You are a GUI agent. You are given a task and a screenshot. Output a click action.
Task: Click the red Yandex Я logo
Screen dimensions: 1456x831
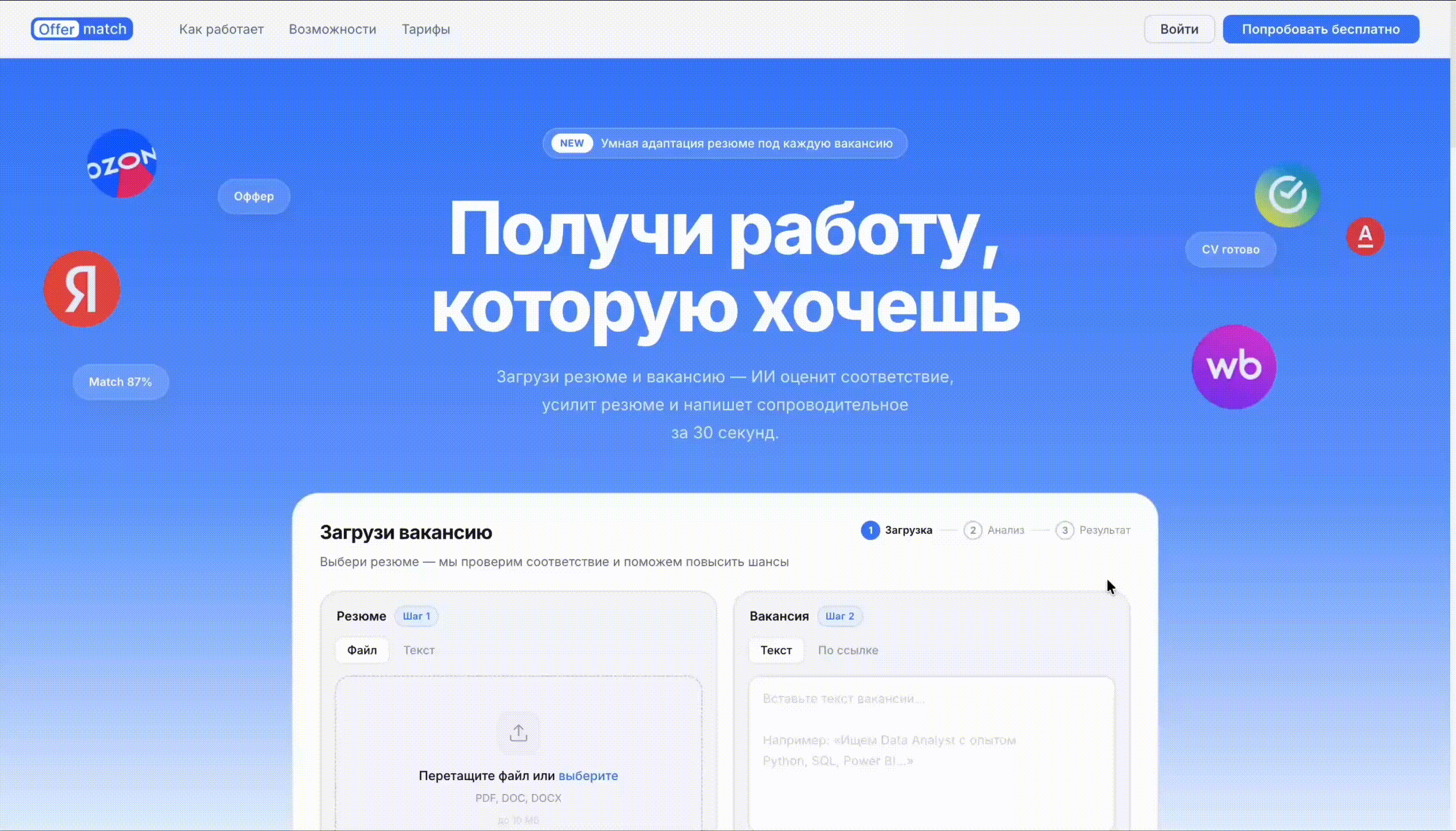pyautogui.click(x=82, y=289)
